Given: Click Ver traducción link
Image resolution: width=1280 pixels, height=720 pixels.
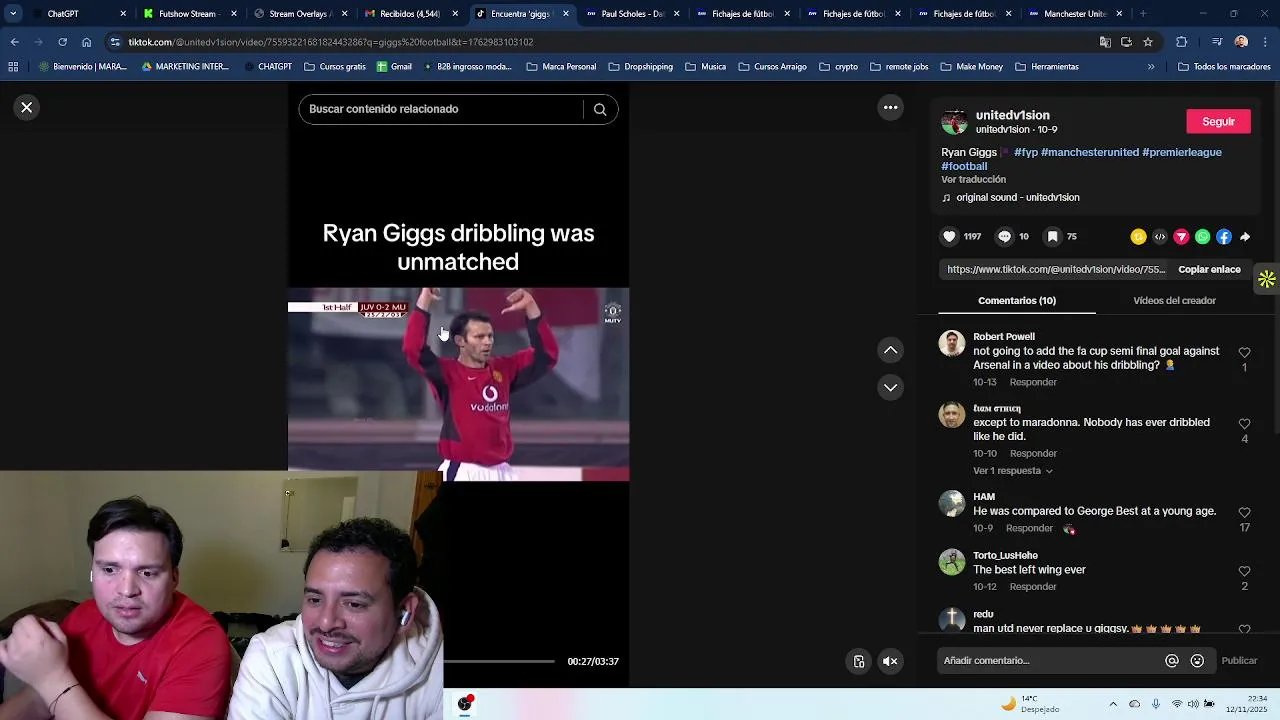Looking at the screenshot, I should [x=973, y=179].
